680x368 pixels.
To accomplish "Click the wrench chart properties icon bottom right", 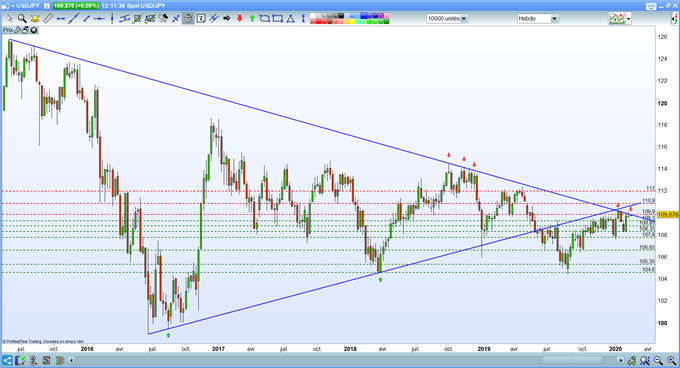I will point(631,360).
